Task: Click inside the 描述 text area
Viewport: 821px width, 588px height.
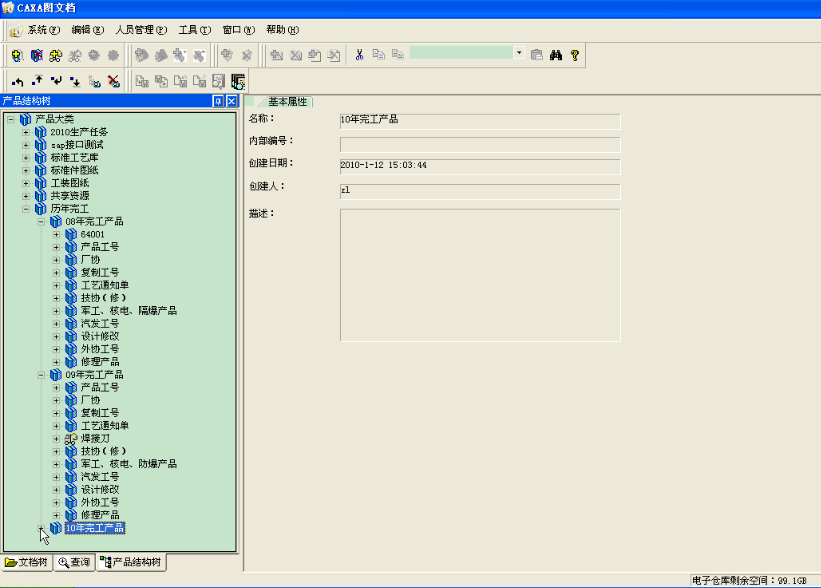Action: [480, 275]
